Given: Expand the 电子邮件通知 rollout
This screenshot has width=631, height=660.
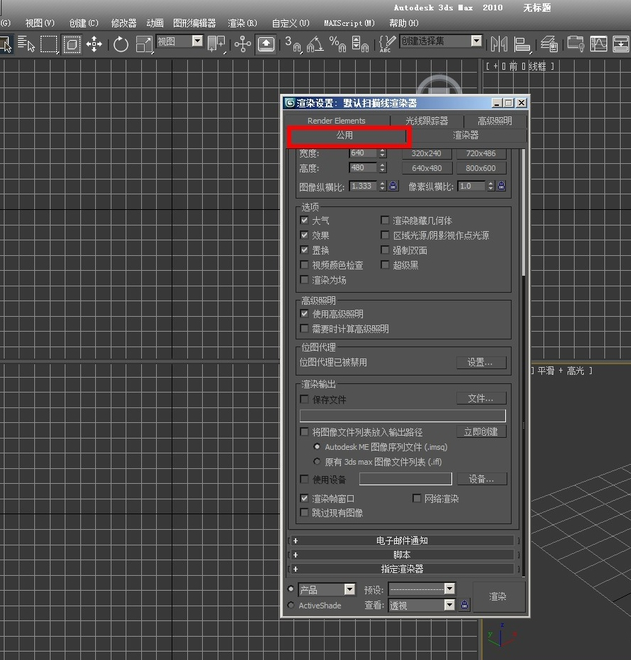Looking at the screenshot, I should point(402,540).
